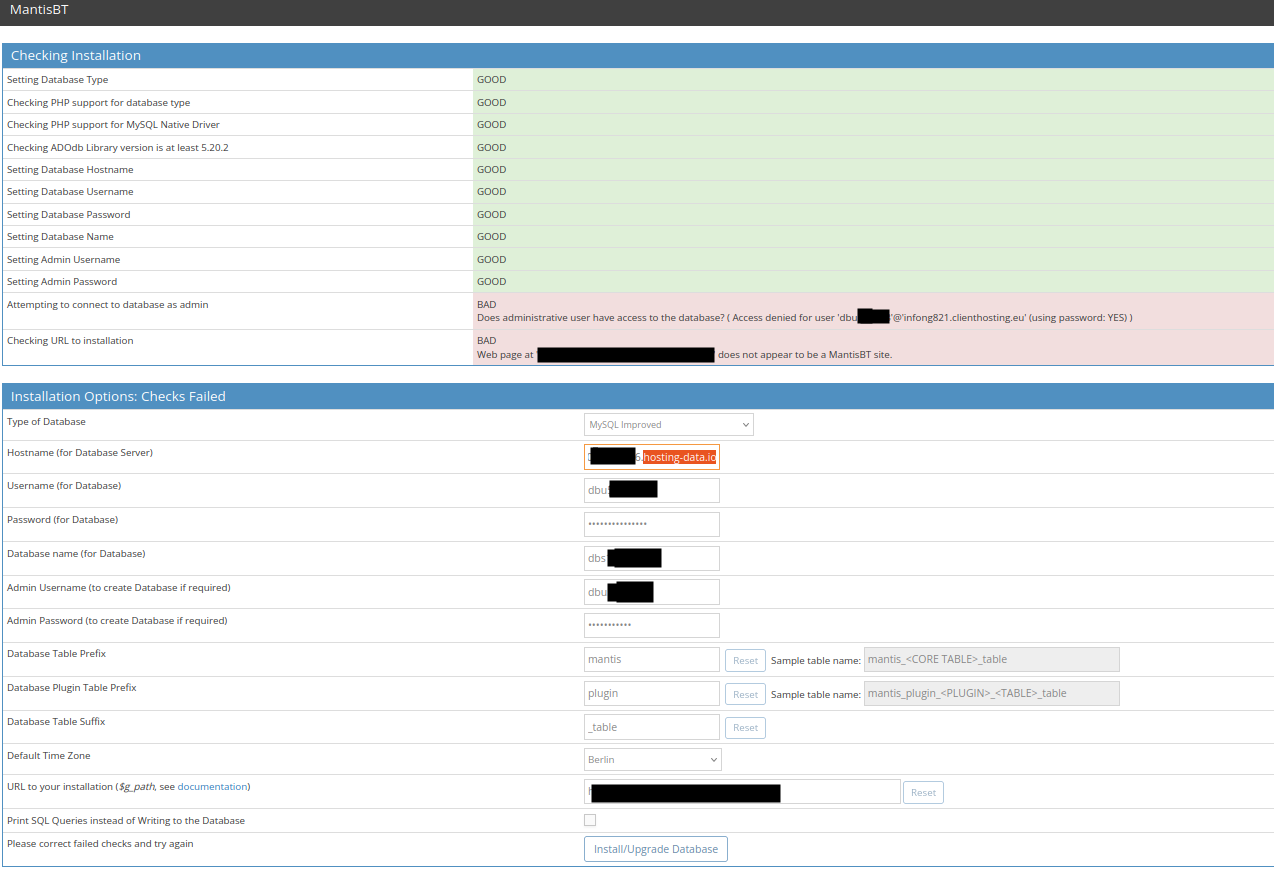This screenshot has height=879, width=1274.
Task: Click the Database Table Suffix input showing _table
Action: tap(651, 727)
